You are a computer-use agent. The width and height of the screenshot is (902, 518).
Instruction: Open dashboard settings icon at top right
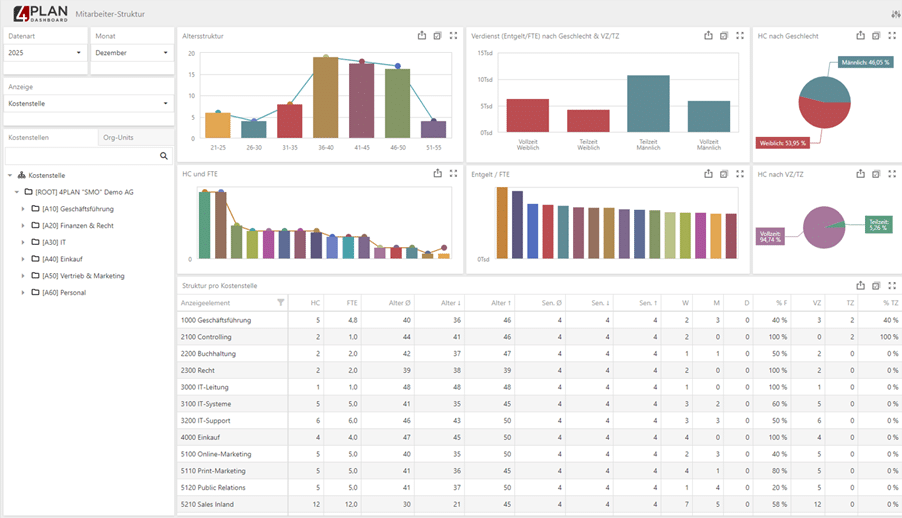click(896, 14)
